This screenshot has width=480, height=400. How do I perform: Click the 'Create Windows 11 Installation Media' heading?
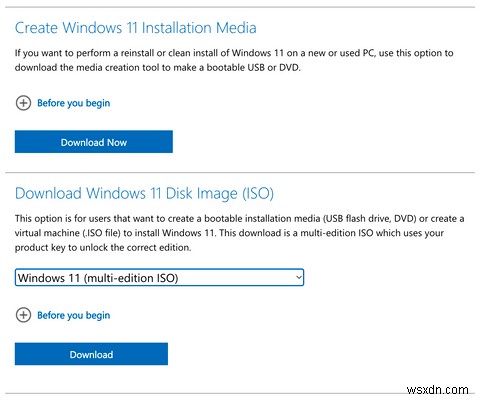click(136, 28)
